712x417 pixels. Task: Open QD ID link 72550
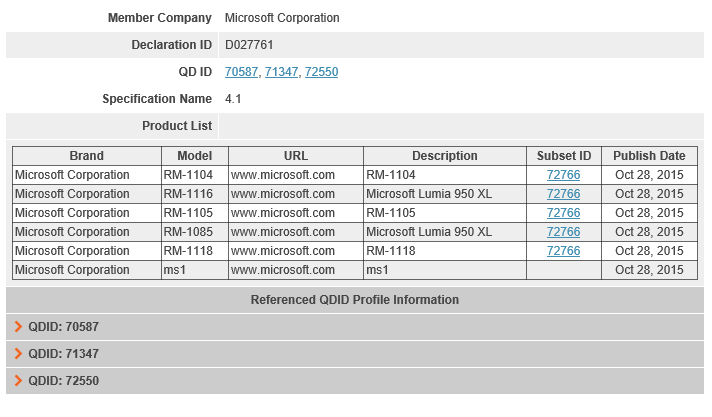click(321, 72)
